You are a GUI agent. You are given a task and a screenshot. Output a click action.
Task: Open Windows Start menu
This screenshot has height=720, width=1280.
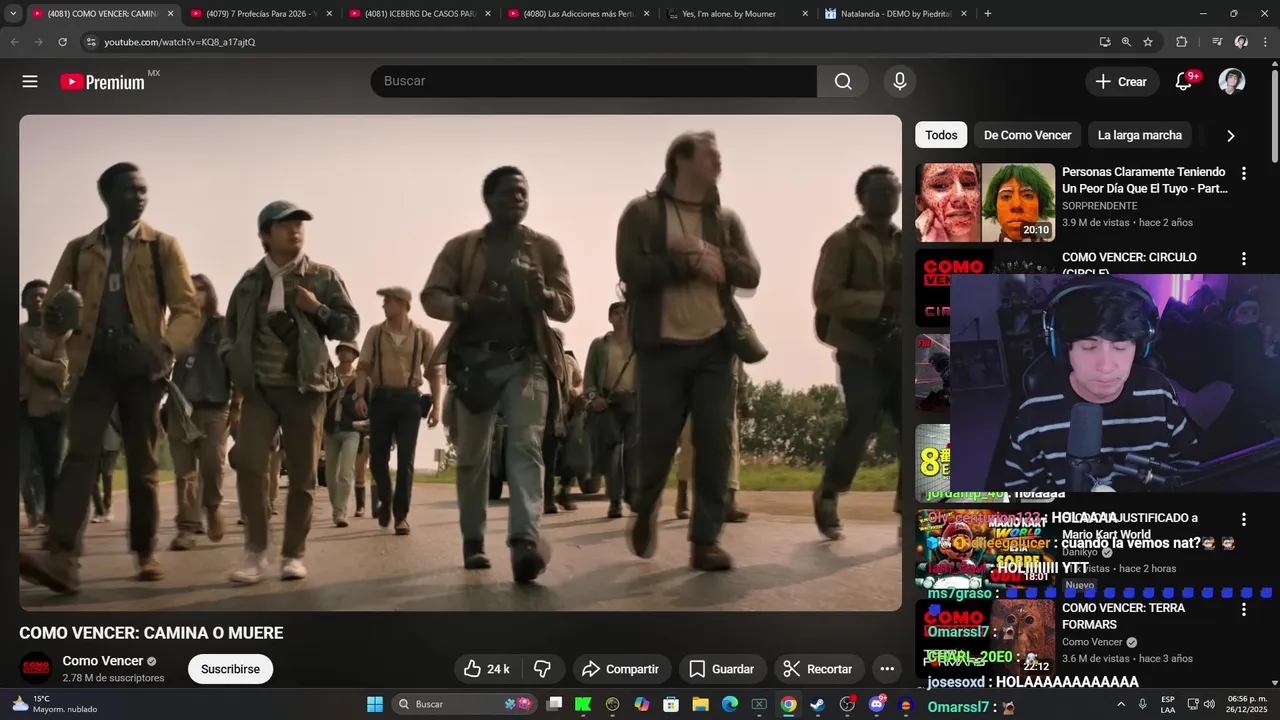[375, 704]
